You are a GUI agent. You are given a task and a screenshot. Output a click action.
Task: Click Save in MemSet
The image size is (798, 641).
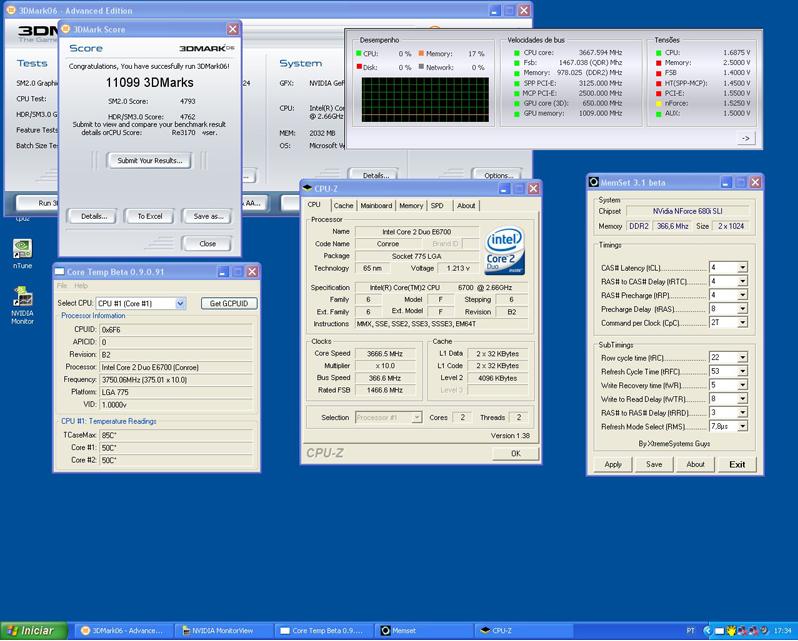(654, 464)
